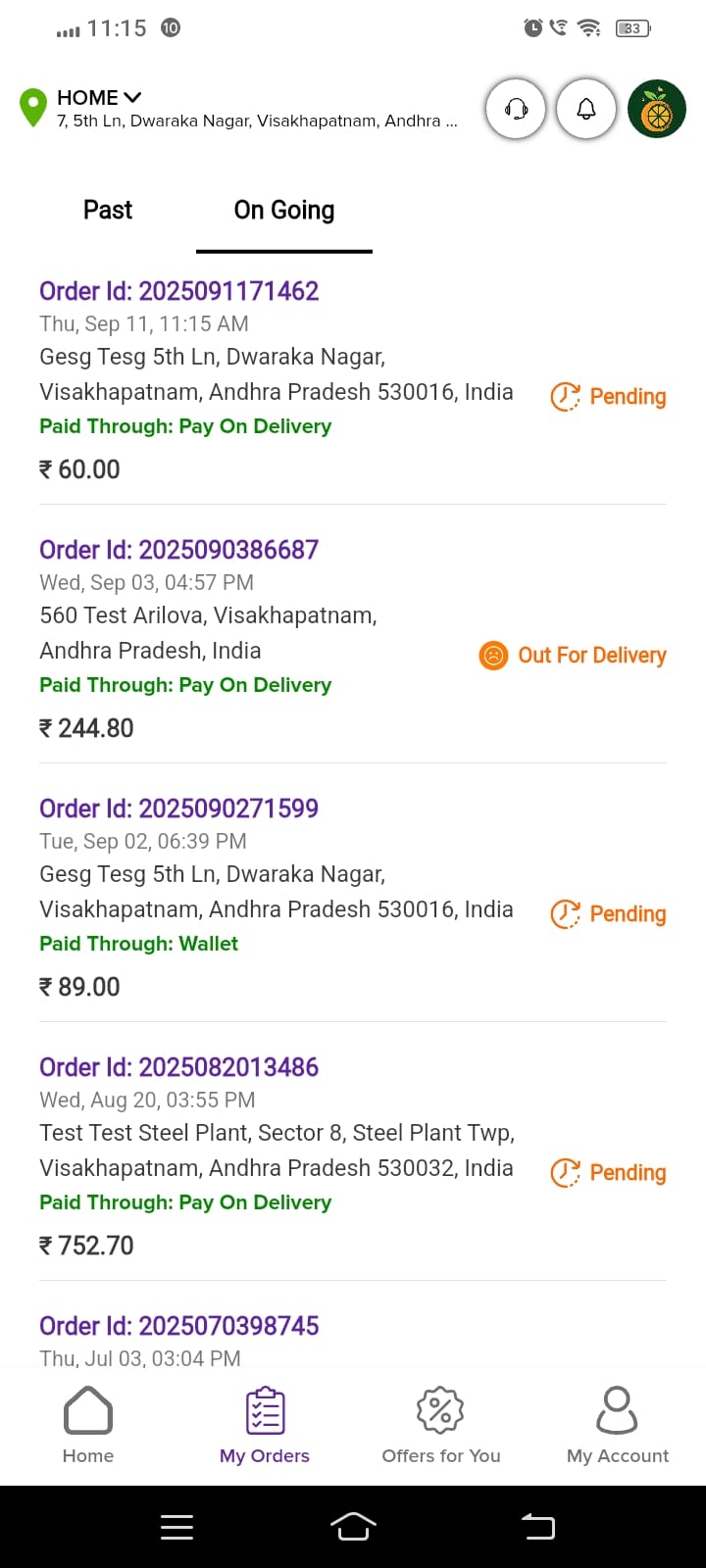Open order Id 2025090386687

click(x=179, y=550)
